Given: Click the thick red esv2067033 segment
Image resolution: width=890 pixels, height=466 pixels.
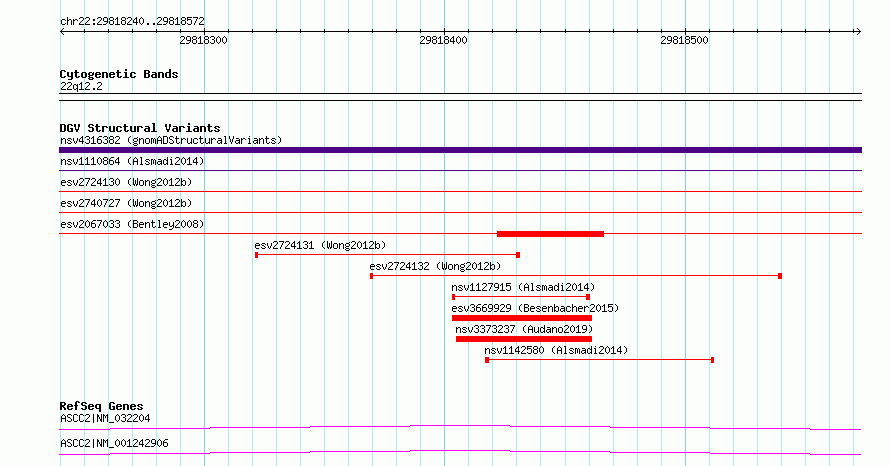Looking at the screenshot, I should pyautogui.click(x=550, y=234).
